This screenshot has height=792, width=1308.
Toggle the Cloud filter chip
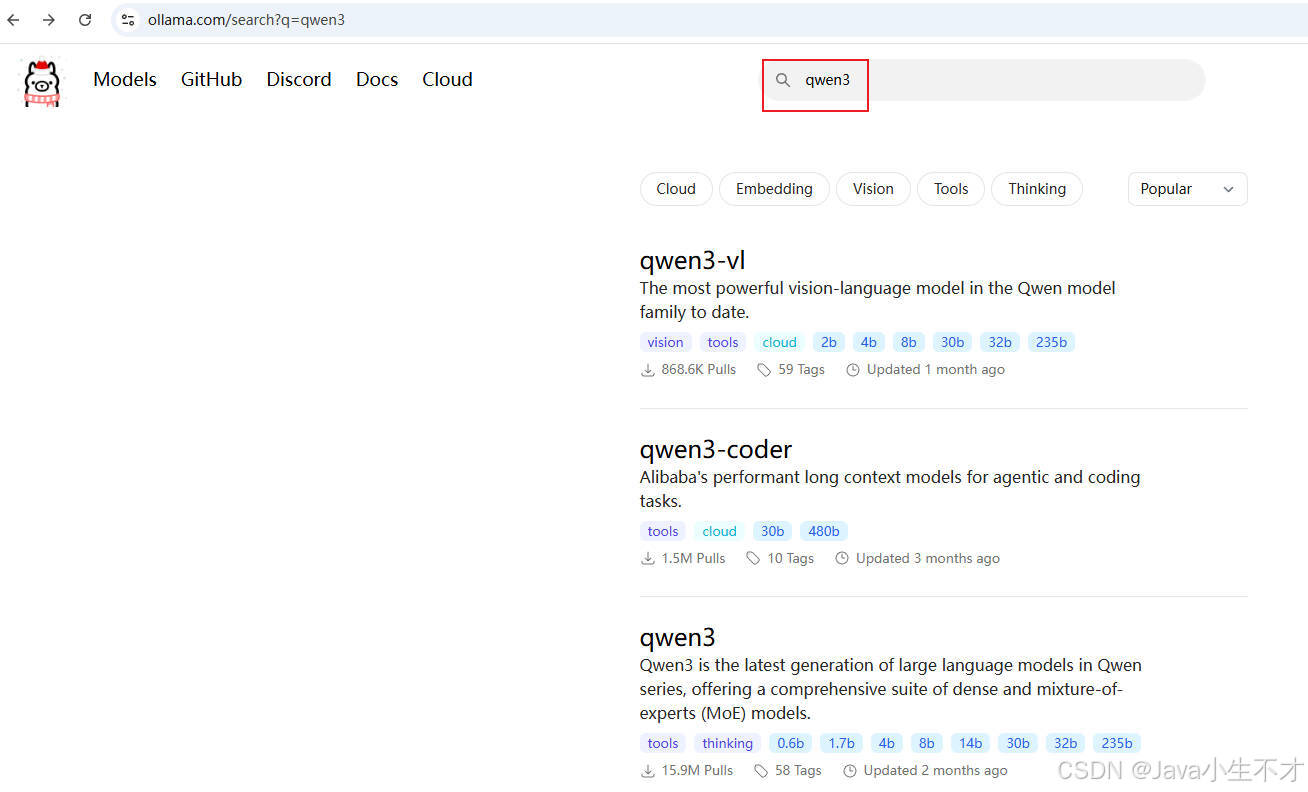676,189
